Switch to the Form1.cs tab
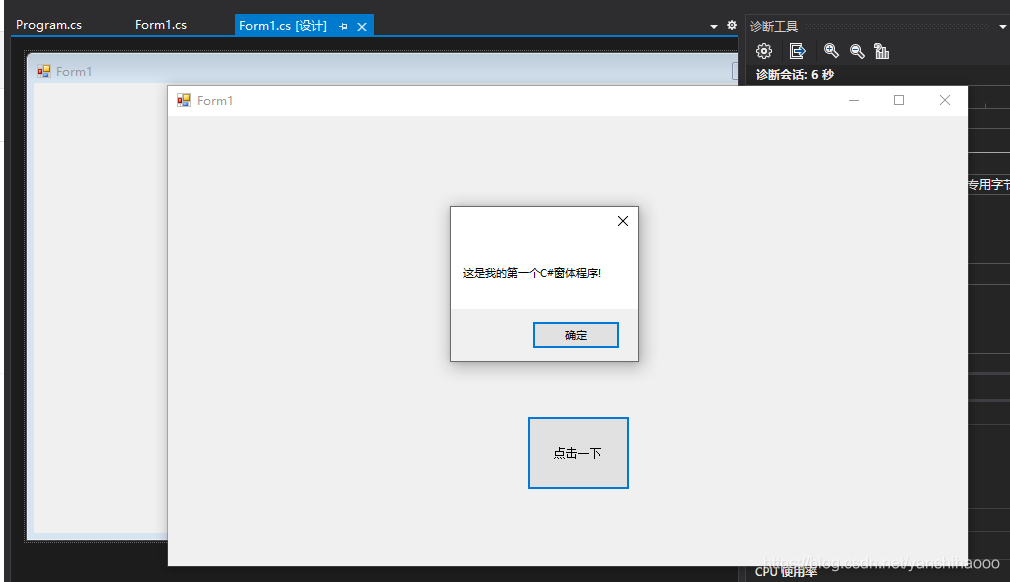Screen dimensions: 1010x582 point(160,24)
